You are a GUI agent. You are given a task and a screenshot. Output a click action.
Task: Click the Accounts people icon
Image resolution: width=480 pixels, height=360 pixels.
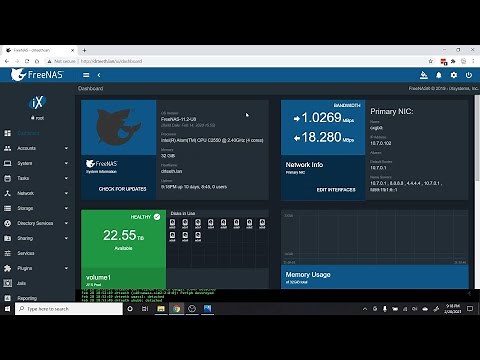7,148
